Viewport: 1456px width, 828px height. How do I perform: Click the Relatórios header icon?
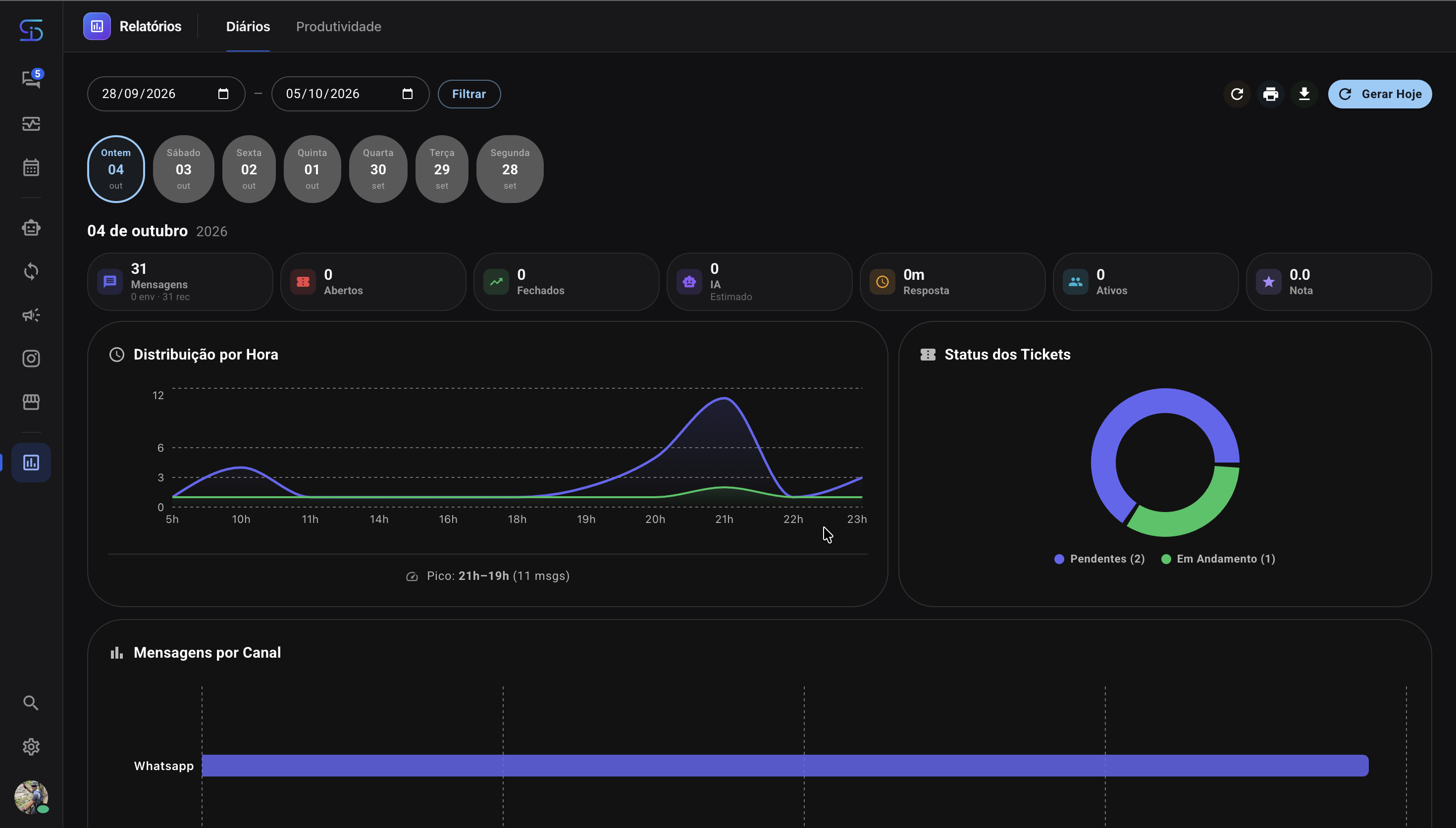click(97, 27)
